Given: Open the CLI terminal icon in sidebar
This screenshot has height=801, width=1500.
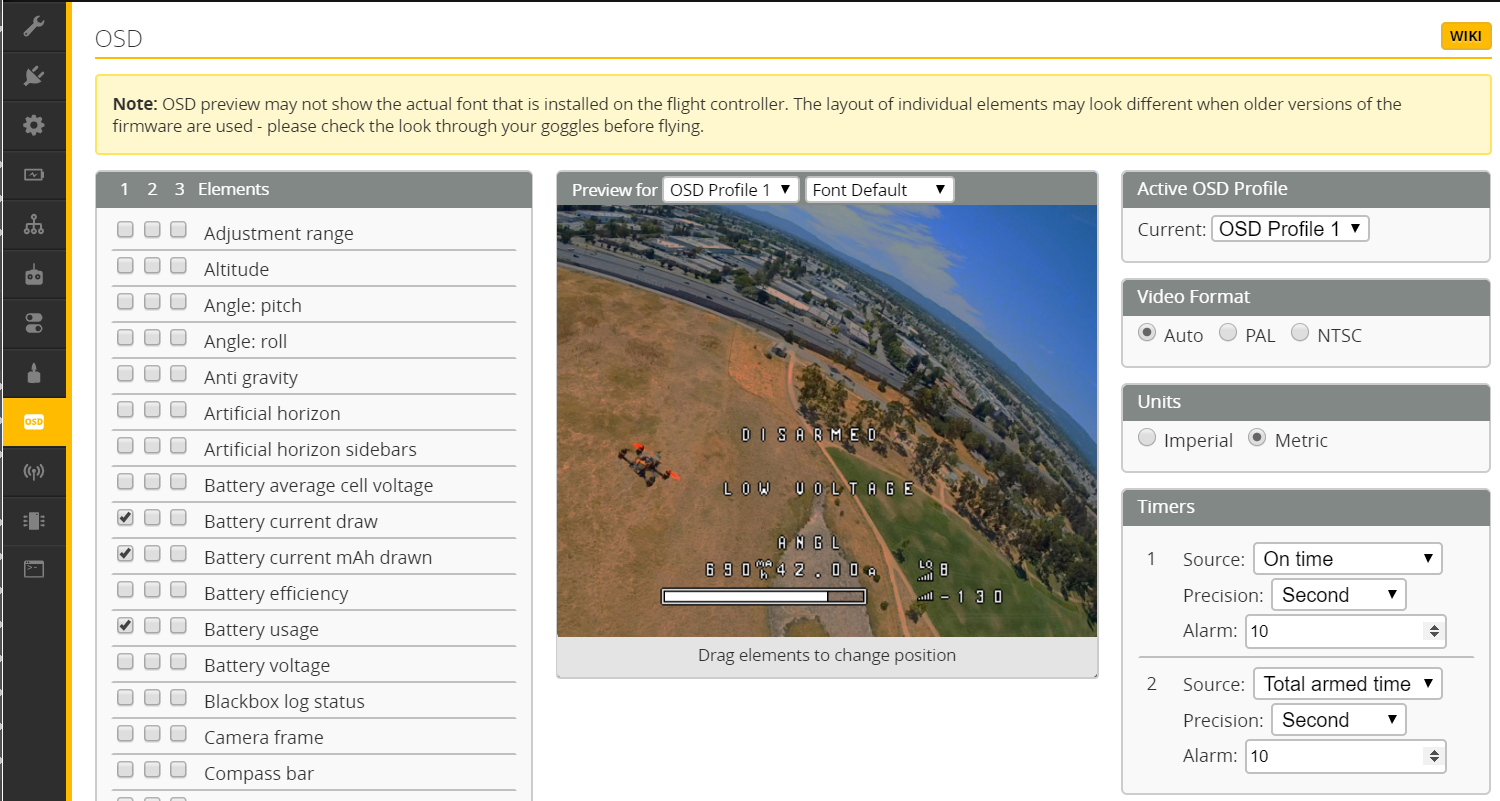Looking at the screenshot, I should [x=34, y=569].
